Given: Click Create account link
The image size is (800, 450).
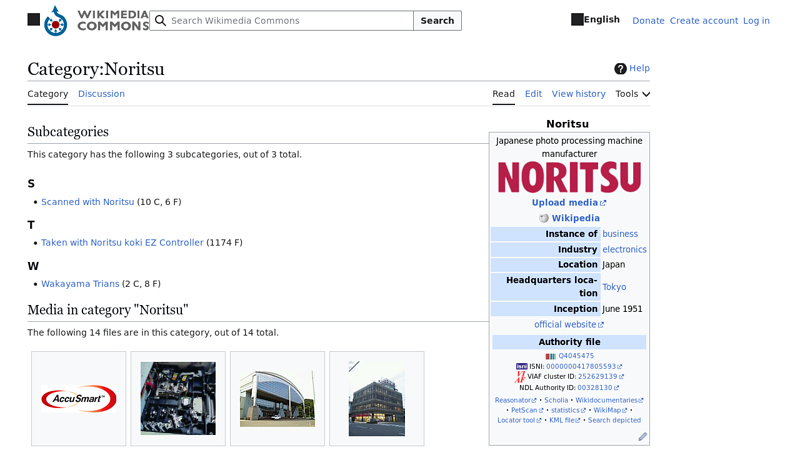Looking at the screenshot, I should 704,21.
